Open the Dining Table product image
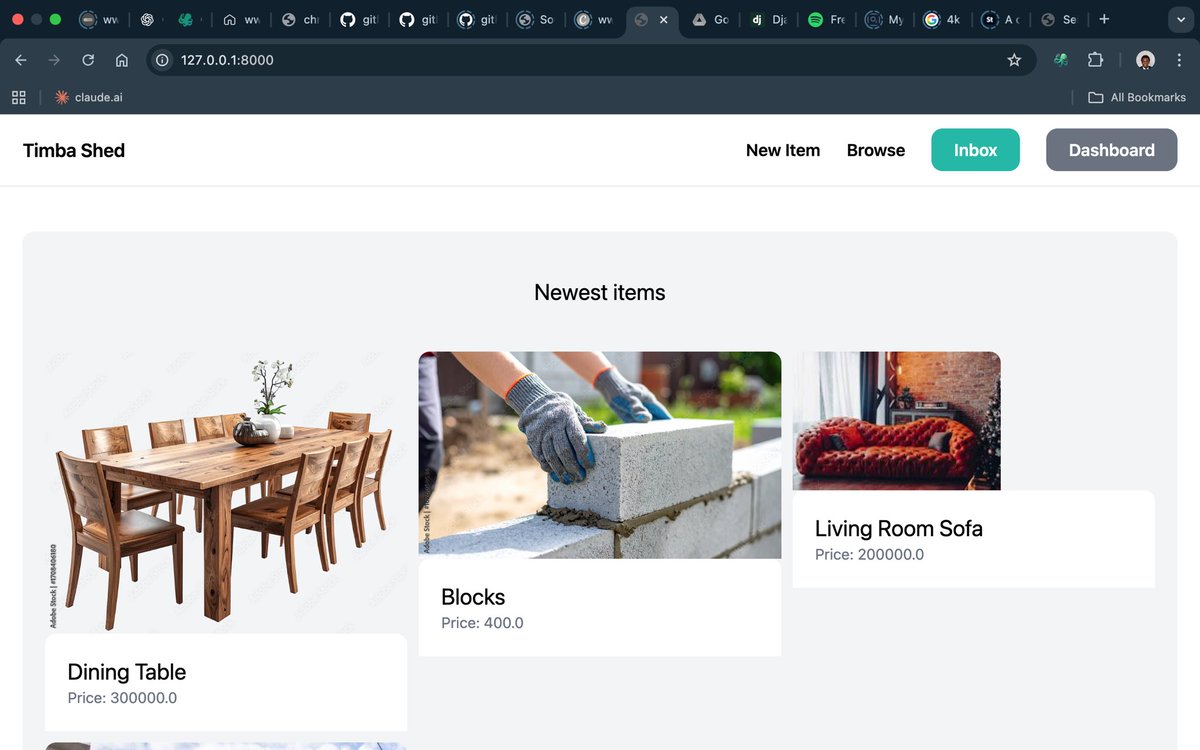 coord(226,492)
